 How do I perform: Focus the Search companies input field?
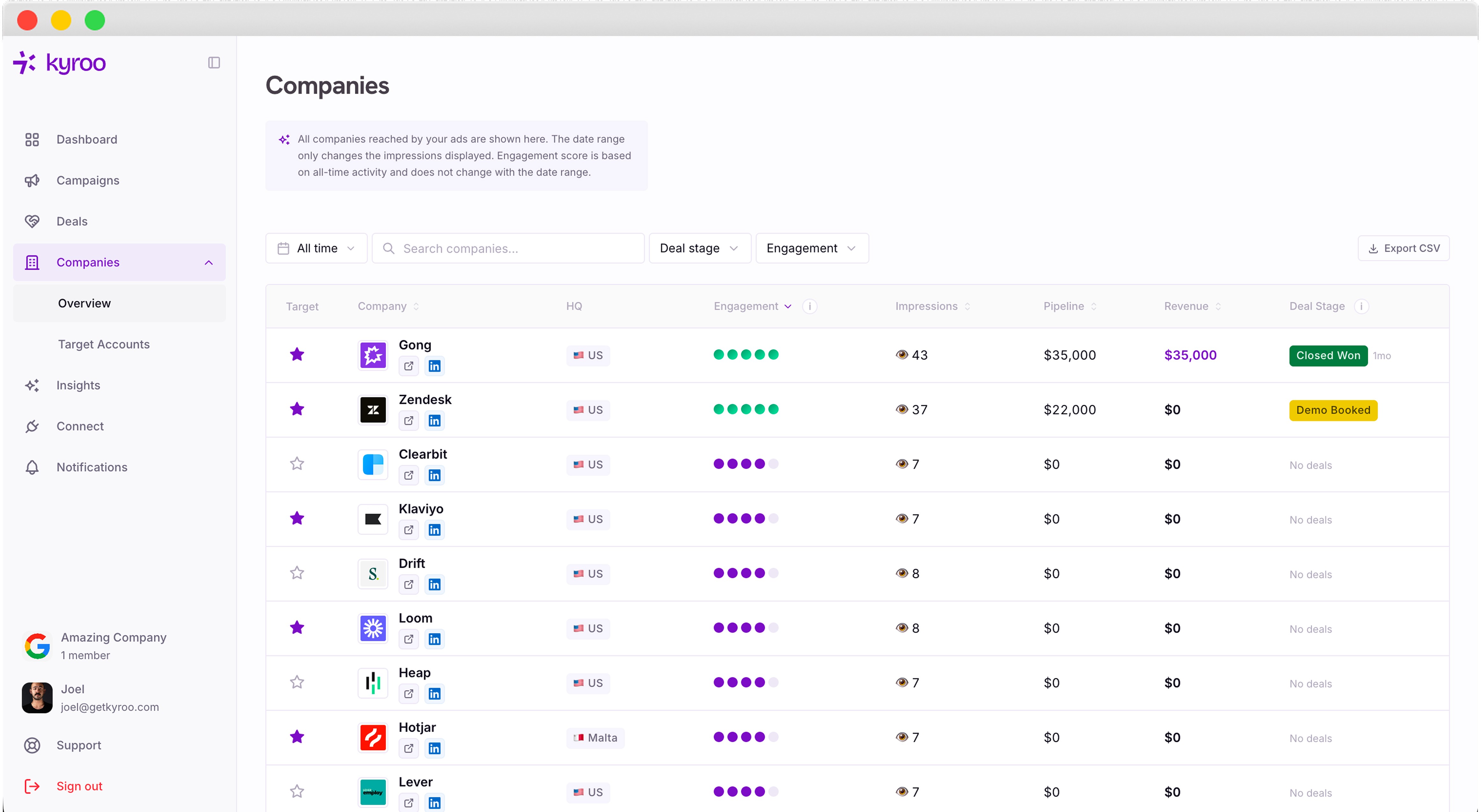(508, 248)
